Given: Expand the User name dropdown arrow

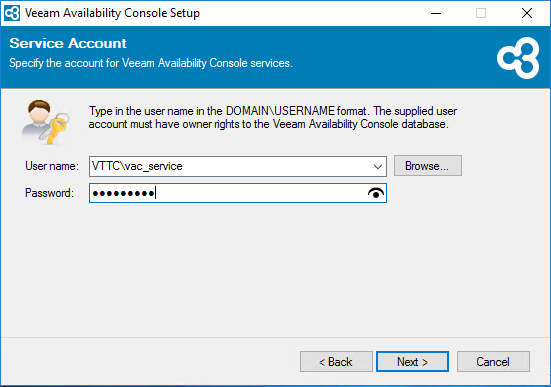Looking at the screenshot, I should pyautogui.click(x=378, y=167).
